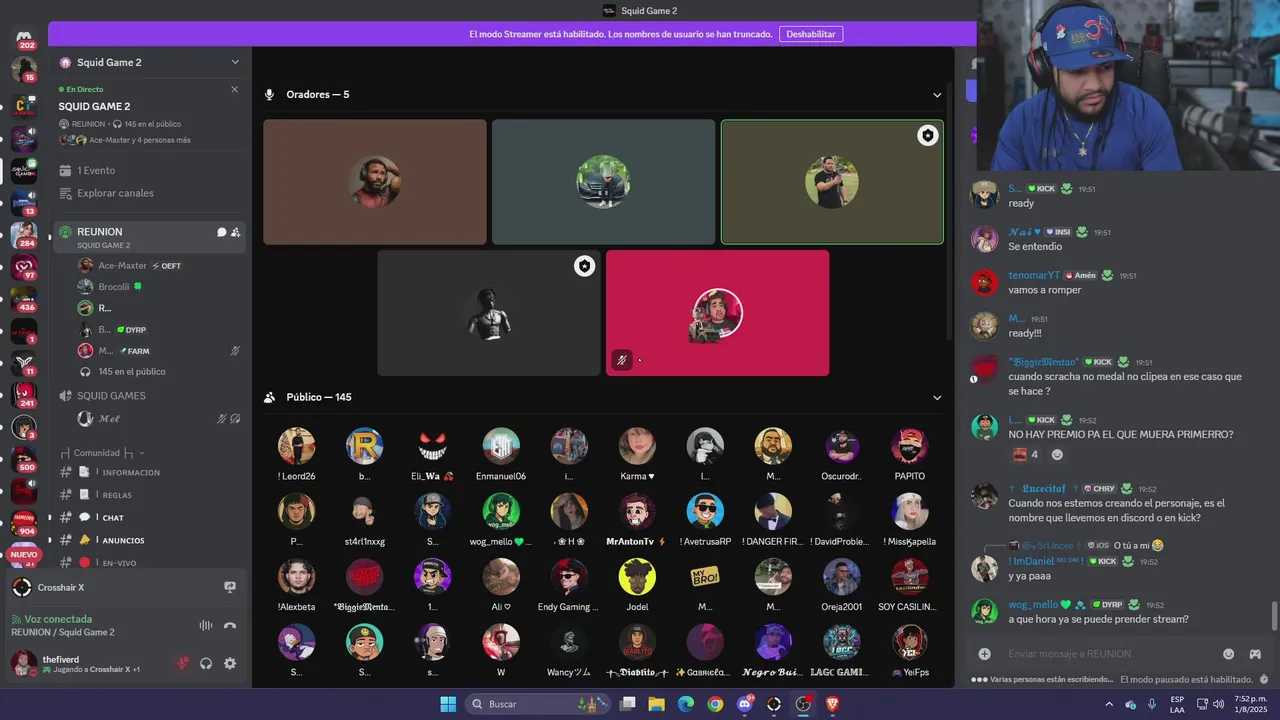This screenshot has height=720, width=1280.
Task: Click the chat panel scrollbar
Action: (x=1274, y=617)
